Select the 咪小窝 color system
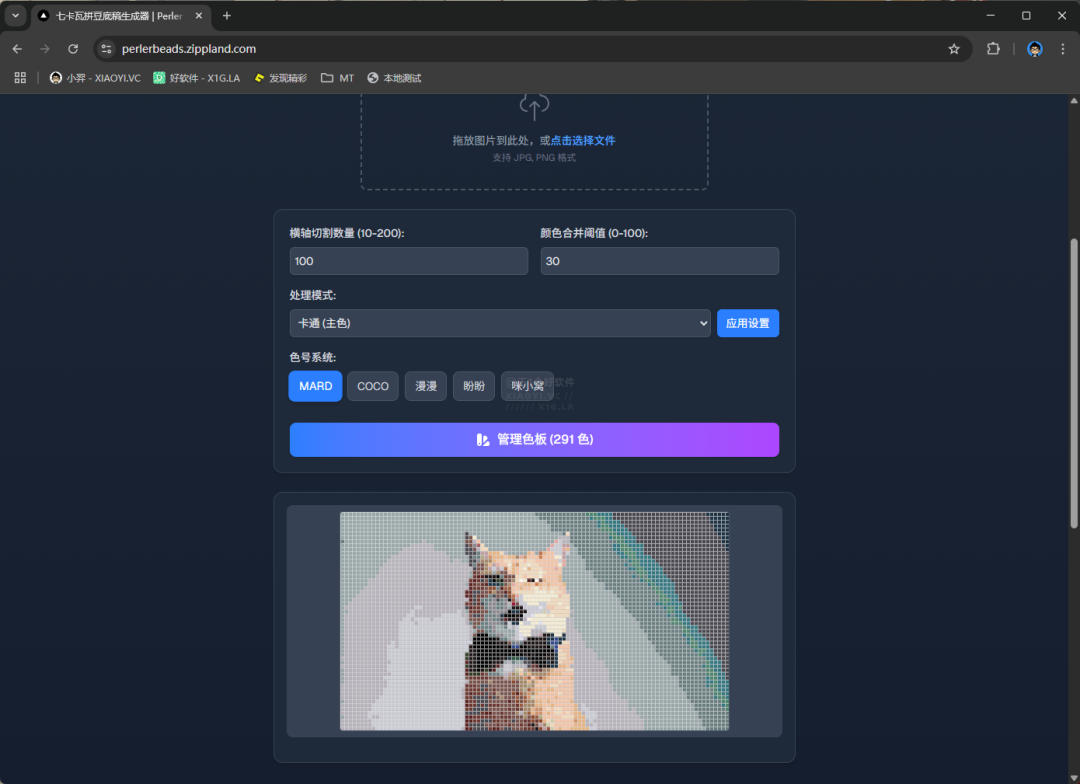Image resolution: width=1080 pixels, height=784 pixels. [527, 386]
